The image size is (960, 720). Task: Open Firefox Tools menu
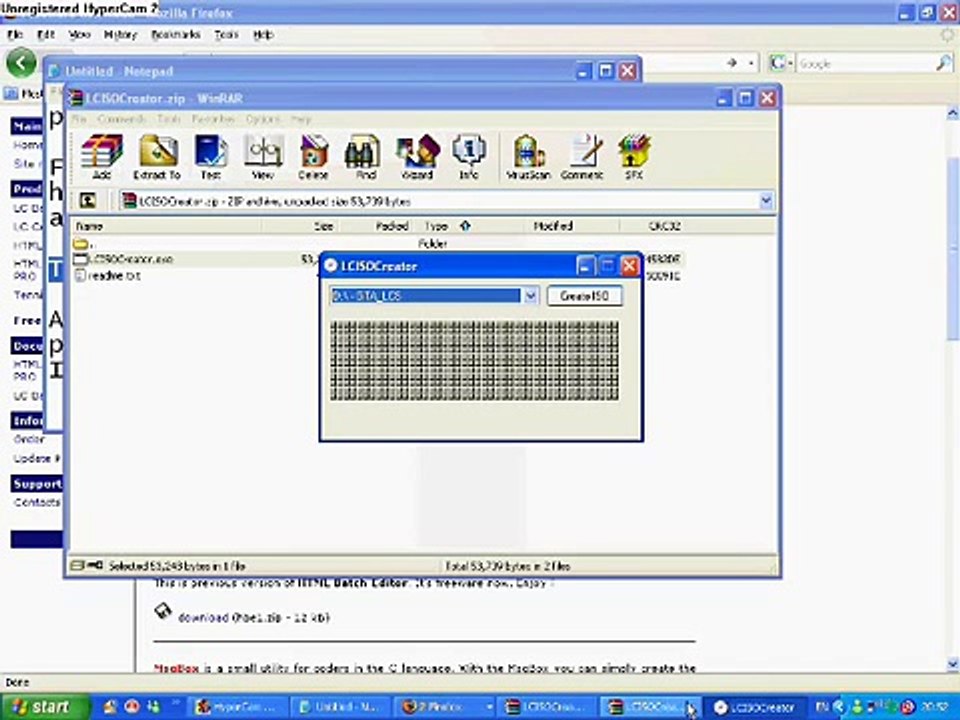click(226, 35)
